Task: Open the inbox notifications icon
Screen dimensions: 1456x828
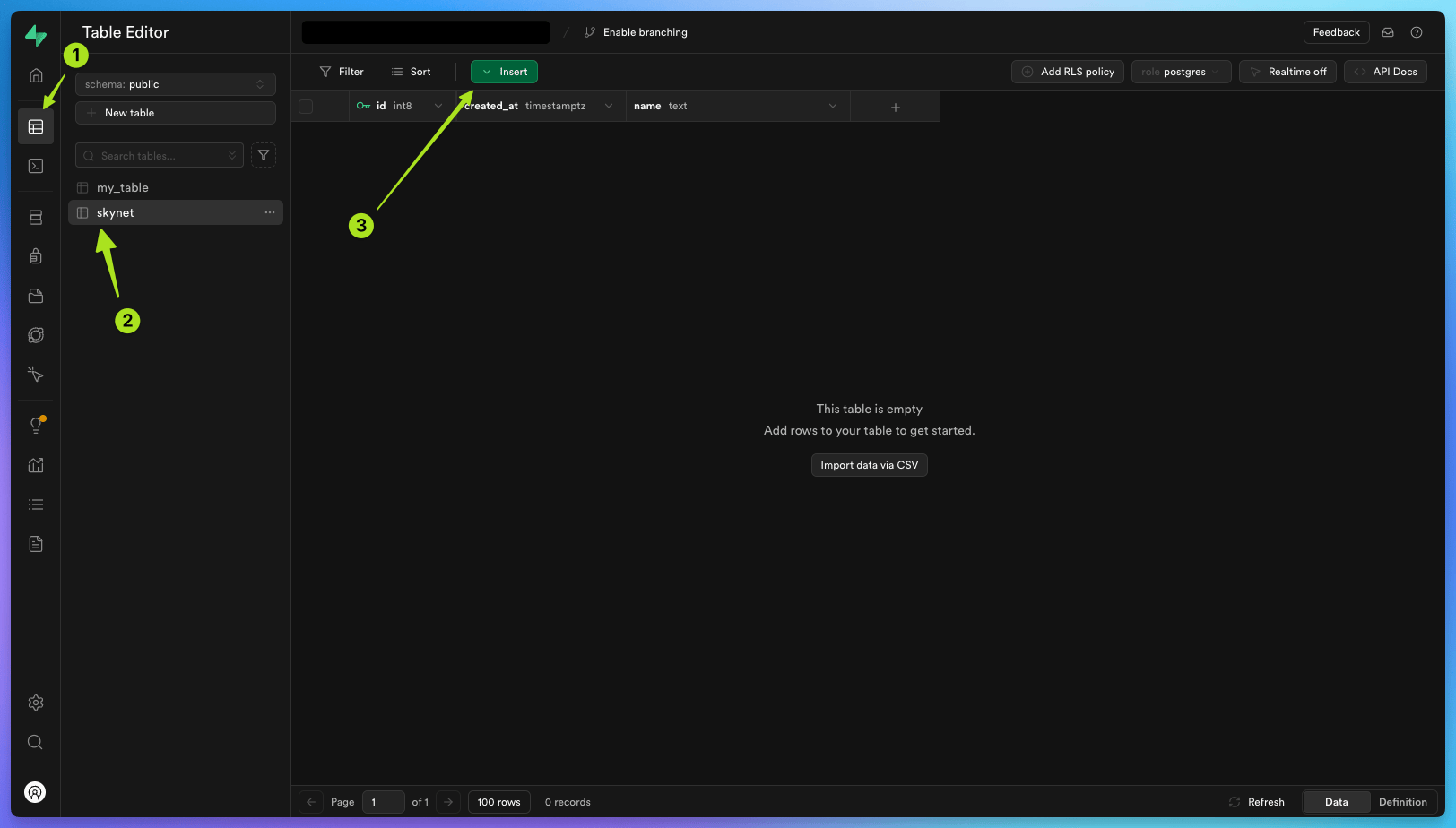Action: coord(1388,32)
